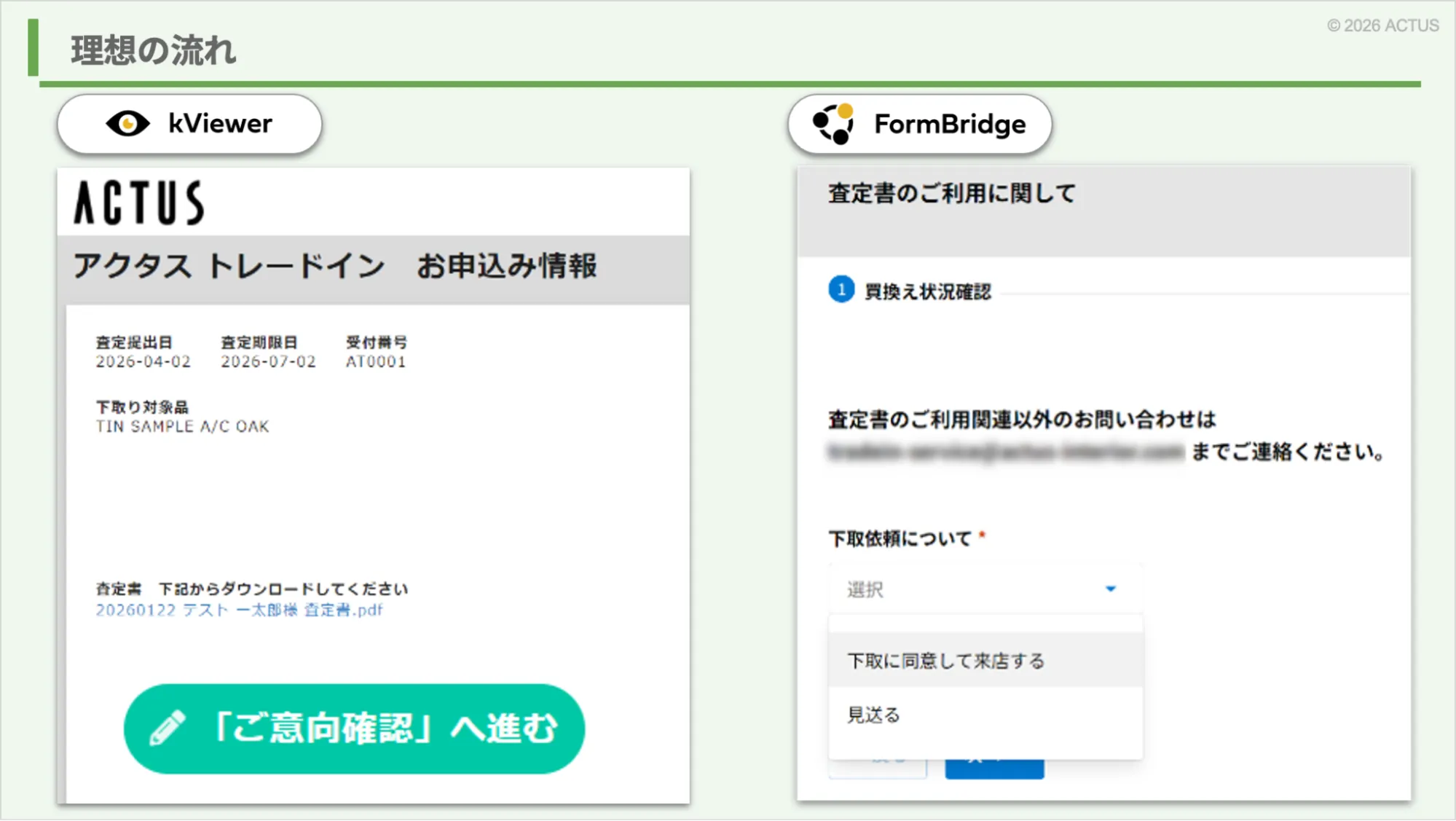The width and height of the screenshot is (1456, 821).
Task: Click the アクタス トレードイン お申込み情報 heading
Action: [x=335, y=266]
